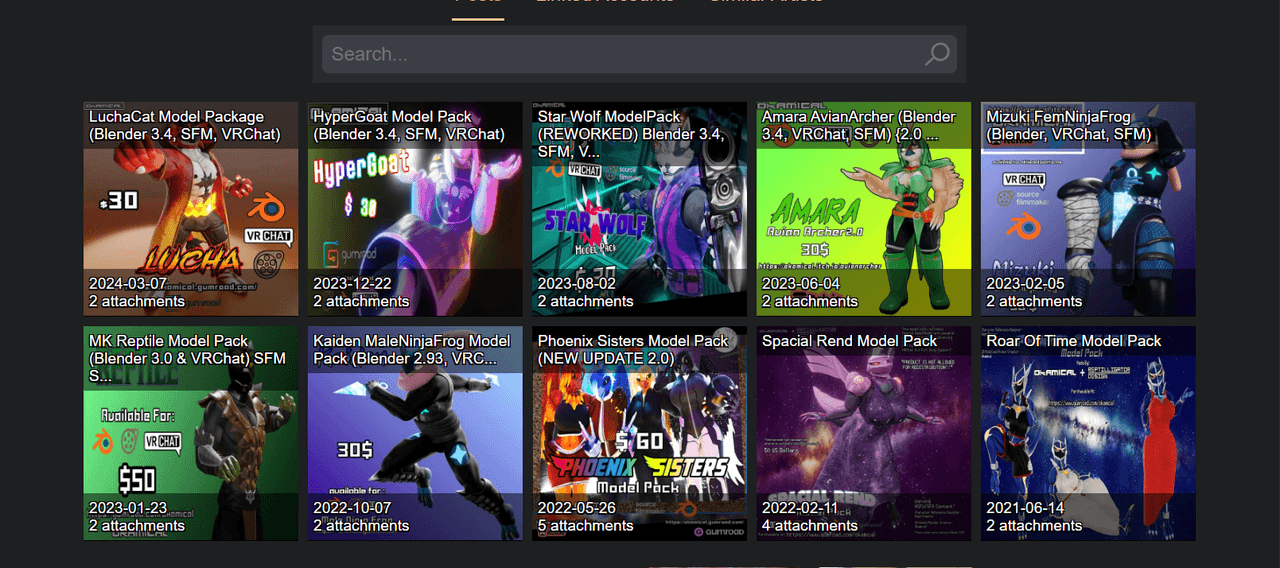
Task: Click '2 attachments' on LuchaCat card
Action: (x=137, y=302)
